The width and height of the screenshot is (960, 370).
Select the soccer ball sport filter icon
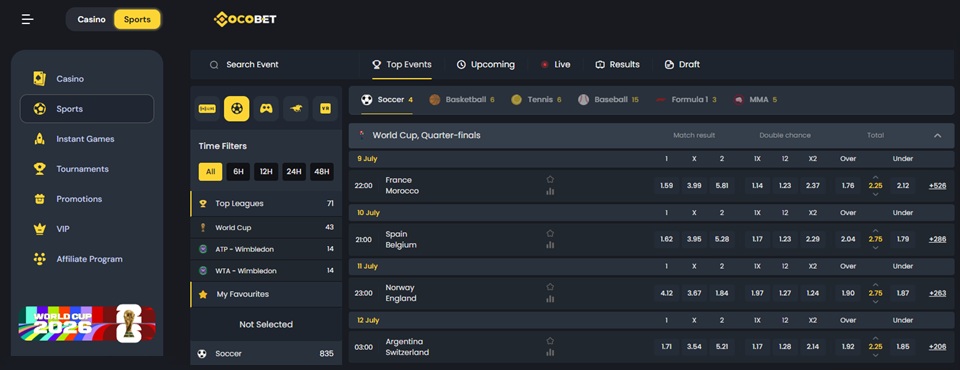click(x=236, y=108)
